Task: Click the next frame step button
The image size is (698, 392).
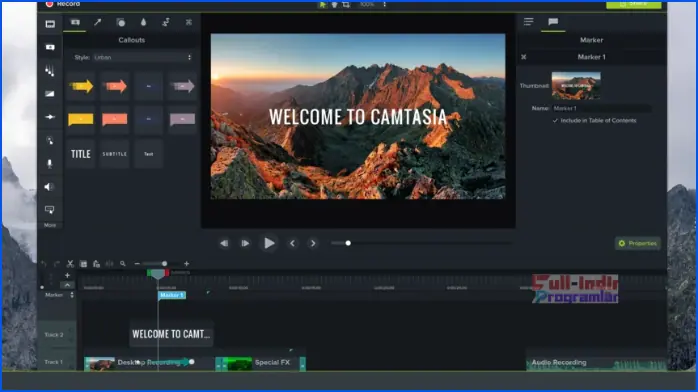Action: 245,243
